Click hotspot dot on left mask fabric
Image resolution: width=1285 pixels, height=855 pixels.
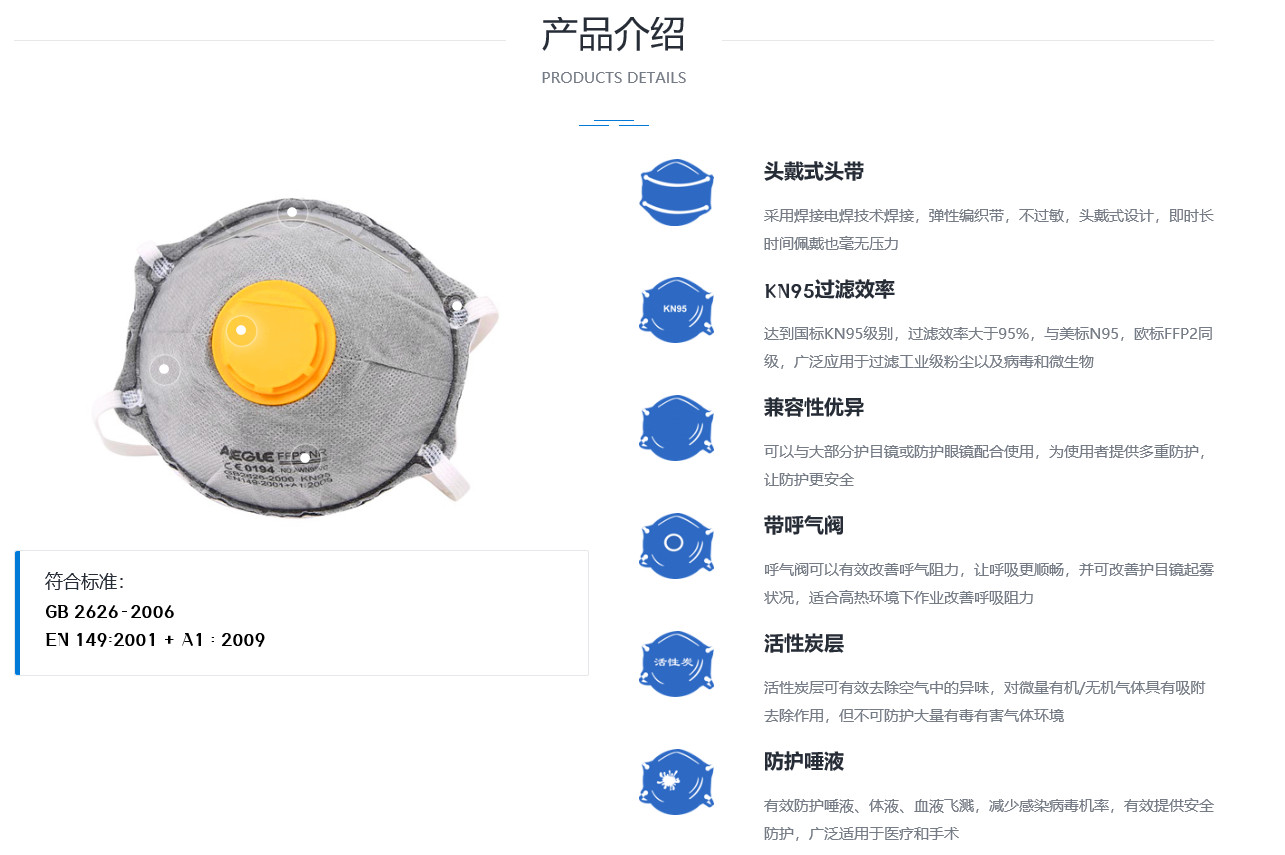(165, 370)
